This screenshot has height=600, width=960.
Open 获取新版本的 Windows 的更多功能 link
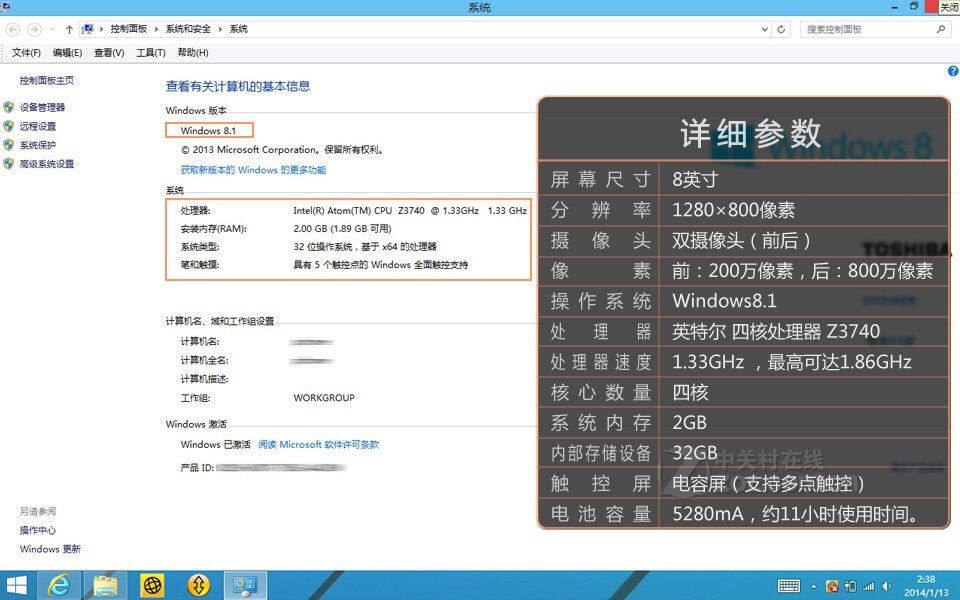coord(253,170)
